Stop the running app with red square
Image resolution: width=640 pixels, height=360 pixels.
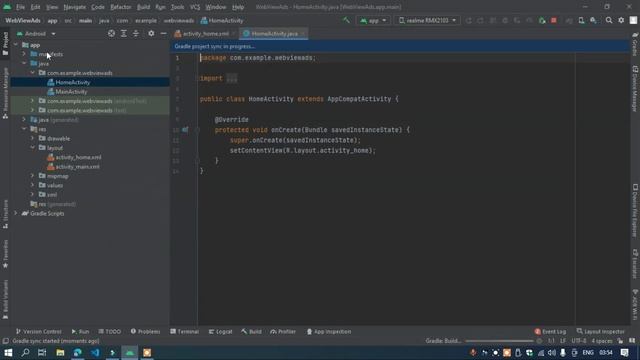(x=554, y=20)
